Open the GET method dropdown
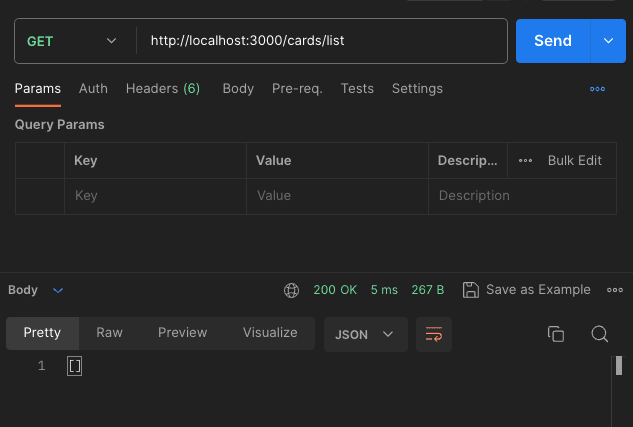This screenshot has height=427, width=633. click(x=72, y=41)
